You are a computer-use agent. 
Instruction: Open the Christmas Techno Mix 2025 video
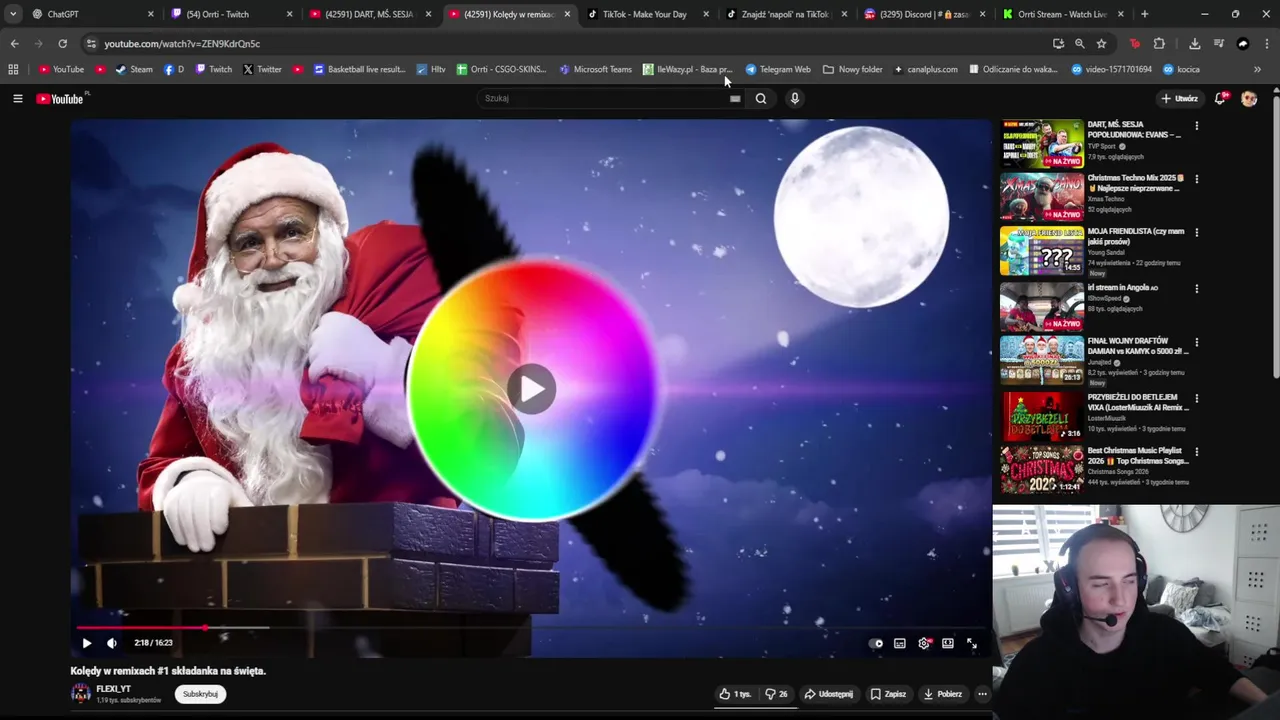pyautogui.click(x=1042, y=197)
